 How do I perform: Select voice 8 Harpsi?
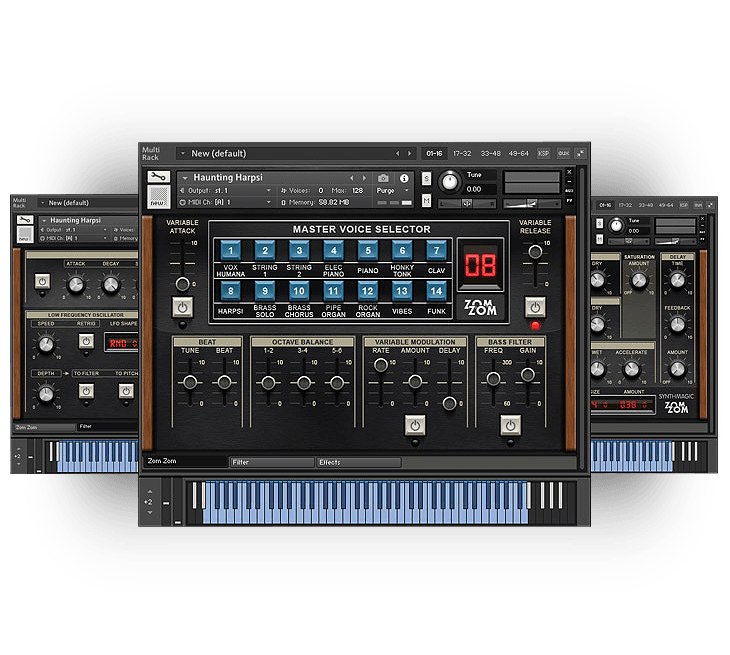pyautogui.click(x=230, y=291)
